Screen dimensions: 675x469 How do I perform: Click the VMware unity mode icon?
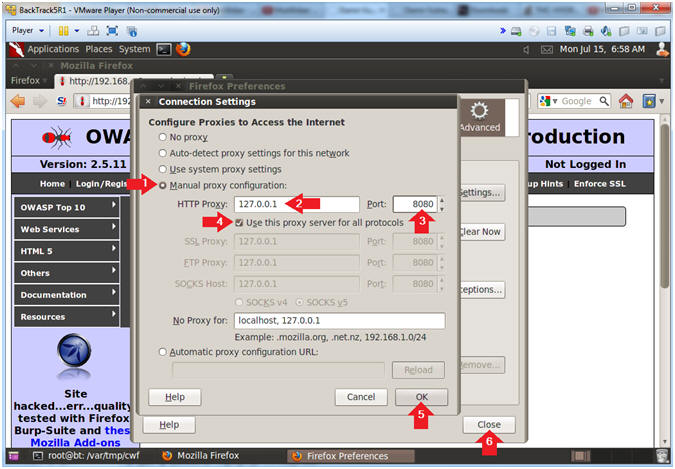click(132, 31)
